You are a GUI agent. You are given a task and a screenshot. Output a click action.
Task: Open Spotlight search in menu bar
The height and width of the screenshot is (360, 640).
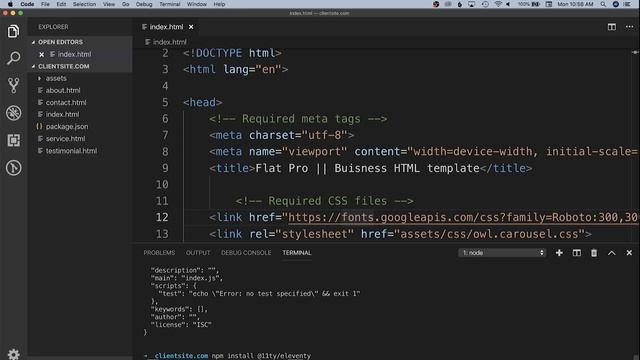click(603, 4)
